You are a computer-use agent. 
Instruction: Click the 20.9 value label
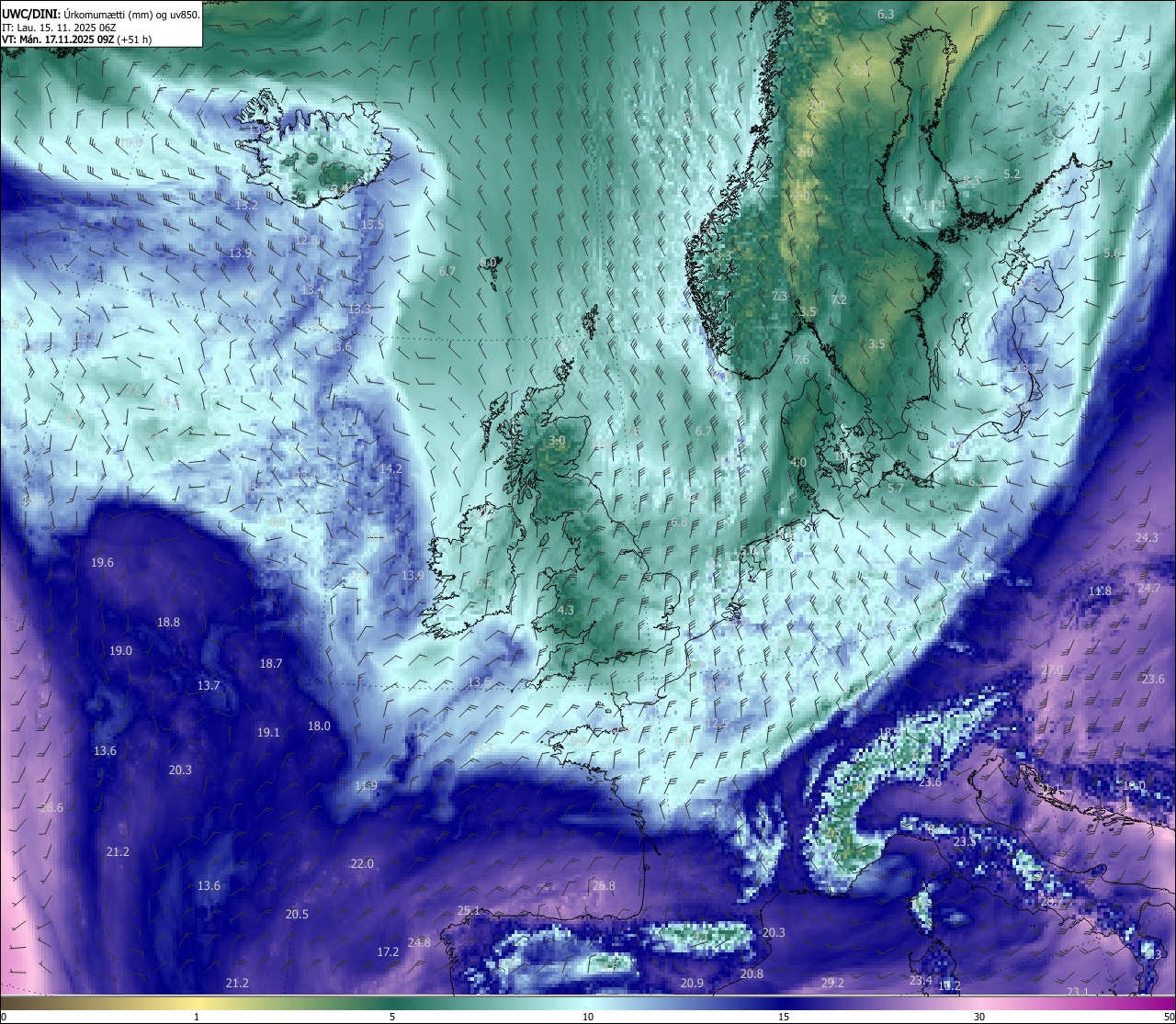pyautogui.click(x=692, y=983)
